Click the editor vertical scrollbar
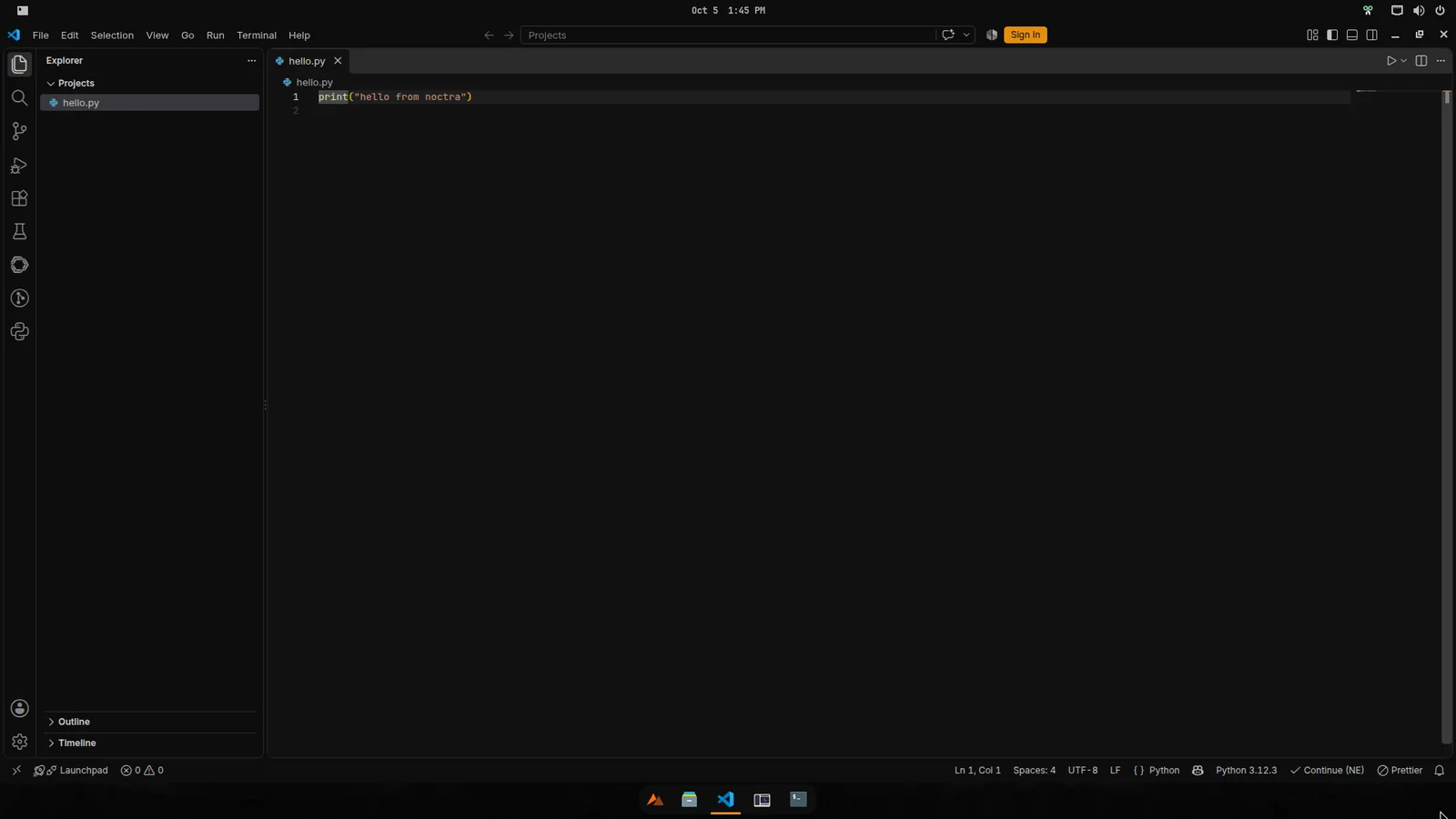Screen dimensions: 1456x819 [x=1447, y=417]
